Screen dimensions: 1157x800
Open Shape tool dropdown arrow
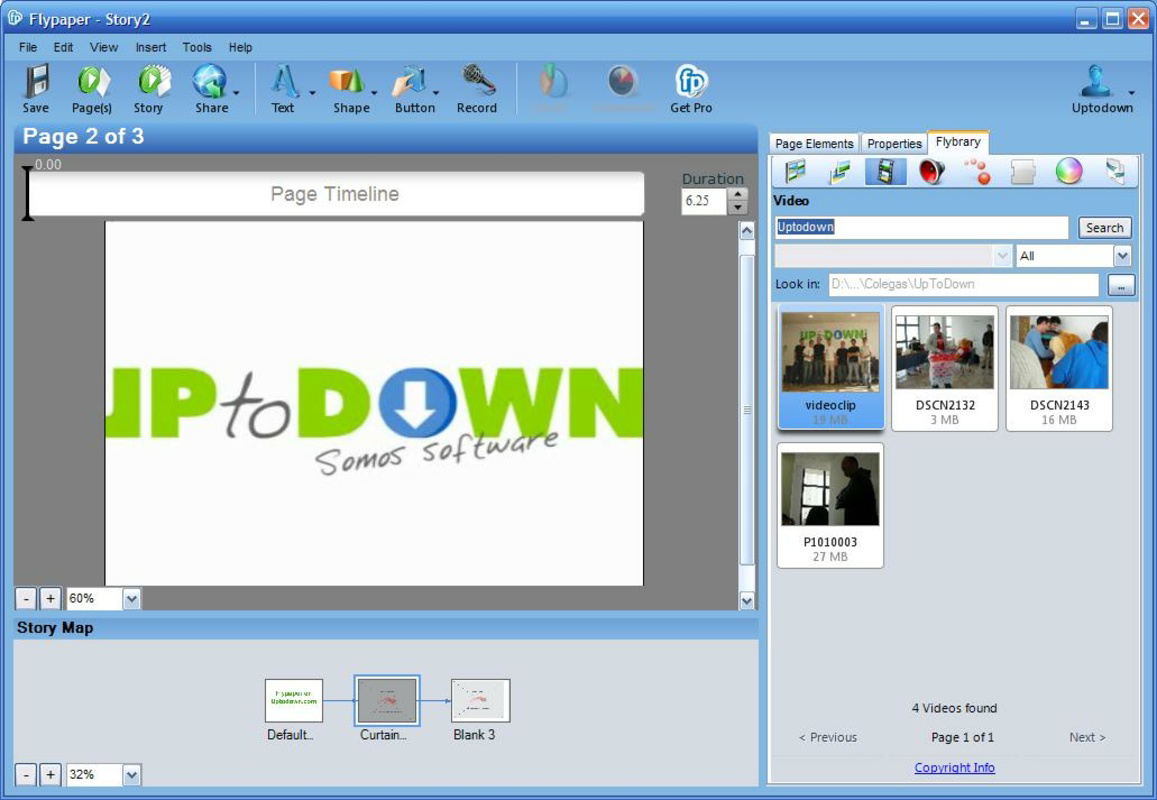point(374,93)
